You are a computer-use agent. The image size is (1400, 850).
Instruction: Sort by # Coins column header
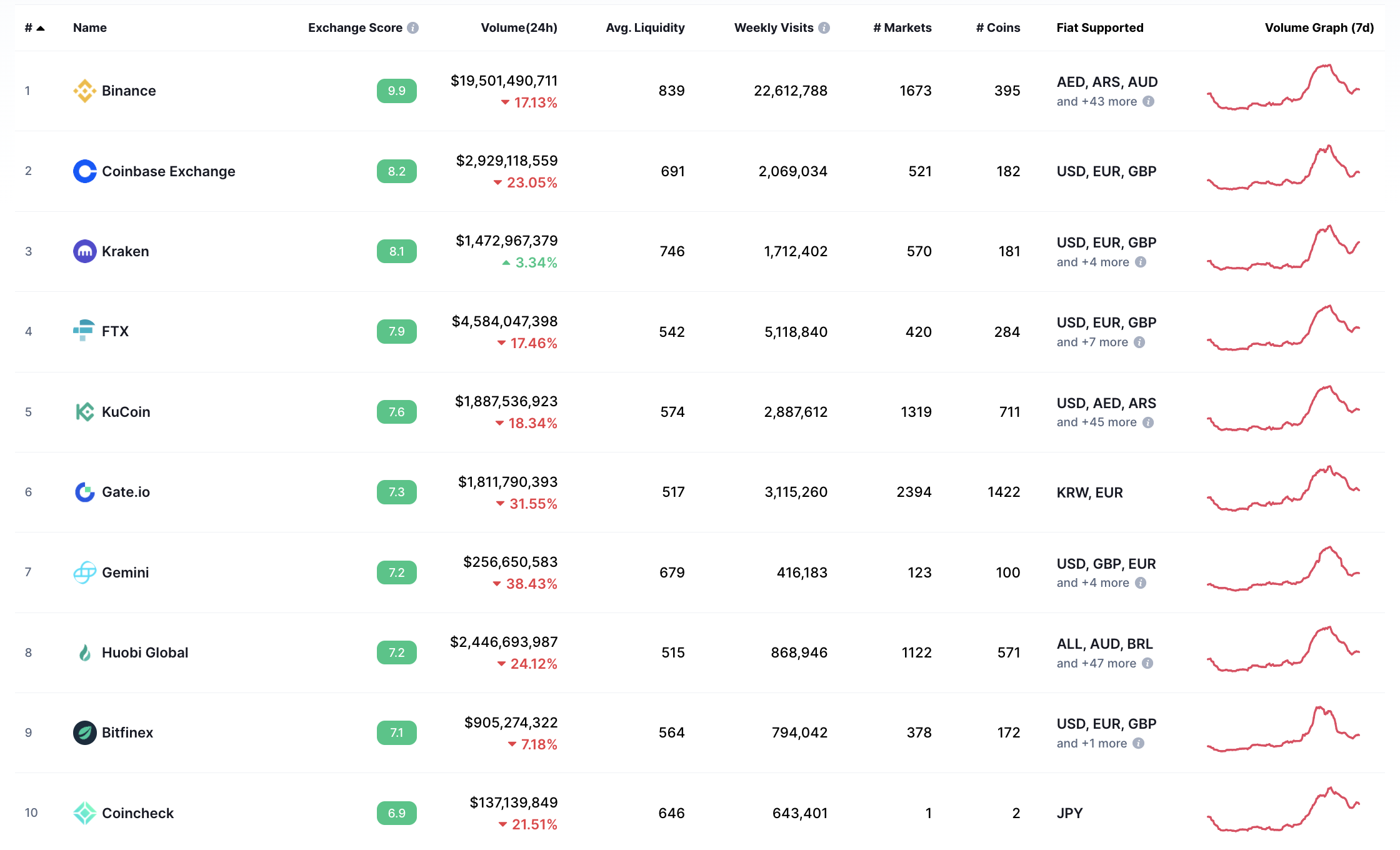tap(998, 28)
